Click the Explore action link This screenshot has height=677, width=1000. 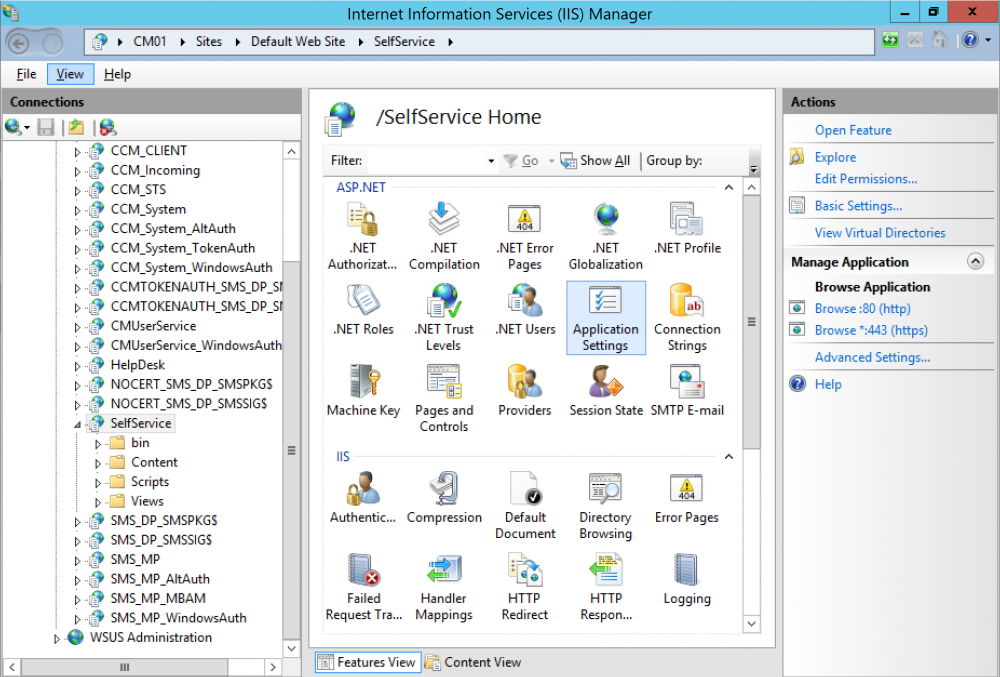tap(835, 157)
